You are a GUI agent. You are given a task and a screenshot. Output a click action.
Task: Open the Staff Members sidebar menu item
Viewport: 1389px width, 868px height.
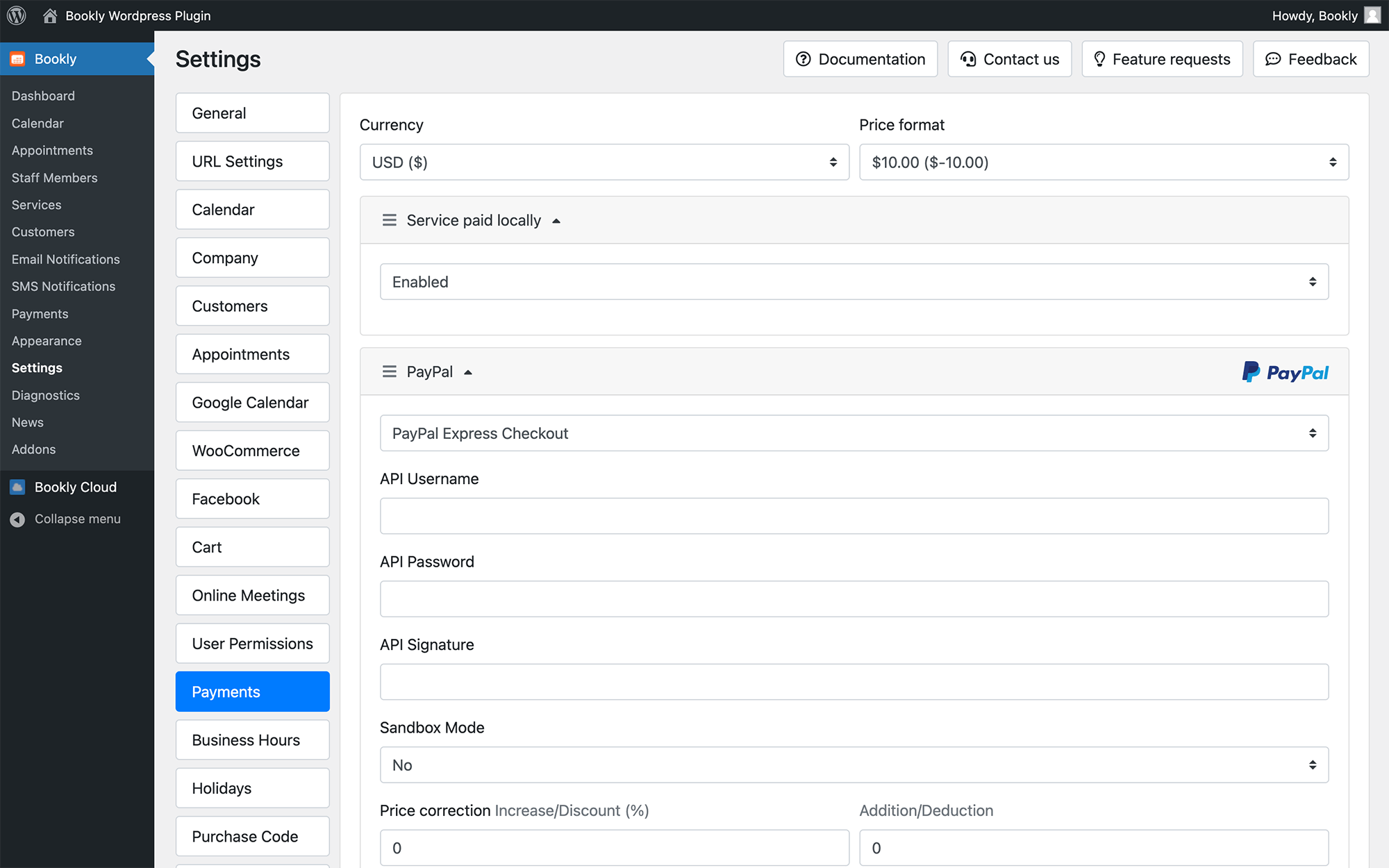click(54, 178)
